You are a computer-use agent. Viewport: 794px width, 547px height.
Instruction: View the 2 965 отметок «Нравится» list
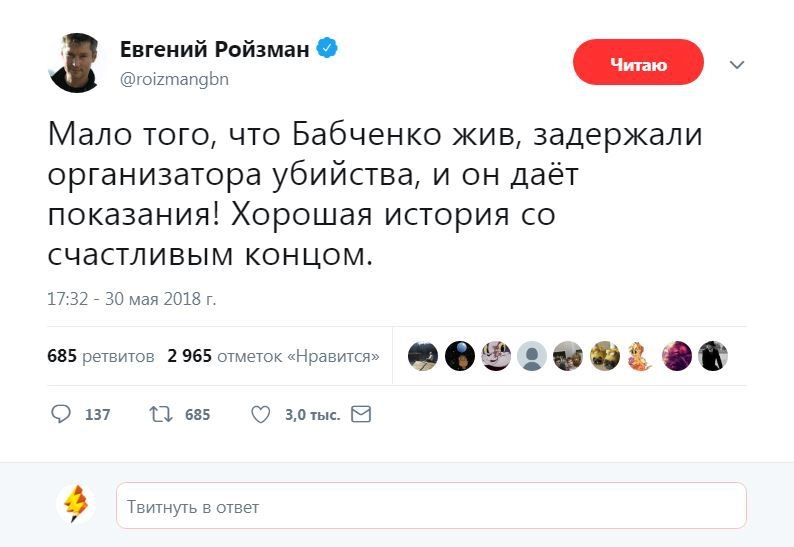(x=273, y=356)
